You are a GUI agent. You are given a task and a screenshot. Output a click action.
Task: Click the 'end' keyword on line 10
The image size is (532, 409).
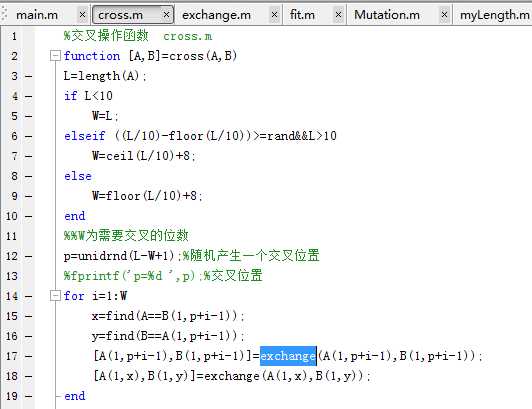click(x=75, y=216)
